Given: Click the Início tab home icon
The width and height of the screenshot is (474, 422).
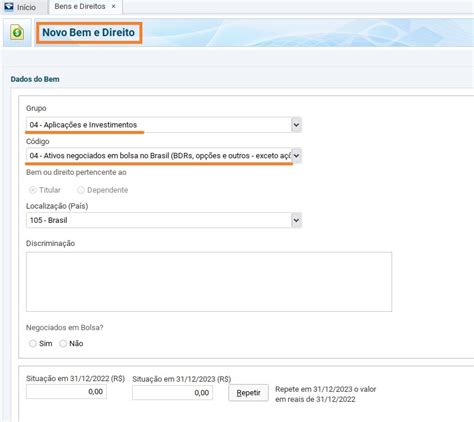Looking at the screenshot, I should (9, 7).
